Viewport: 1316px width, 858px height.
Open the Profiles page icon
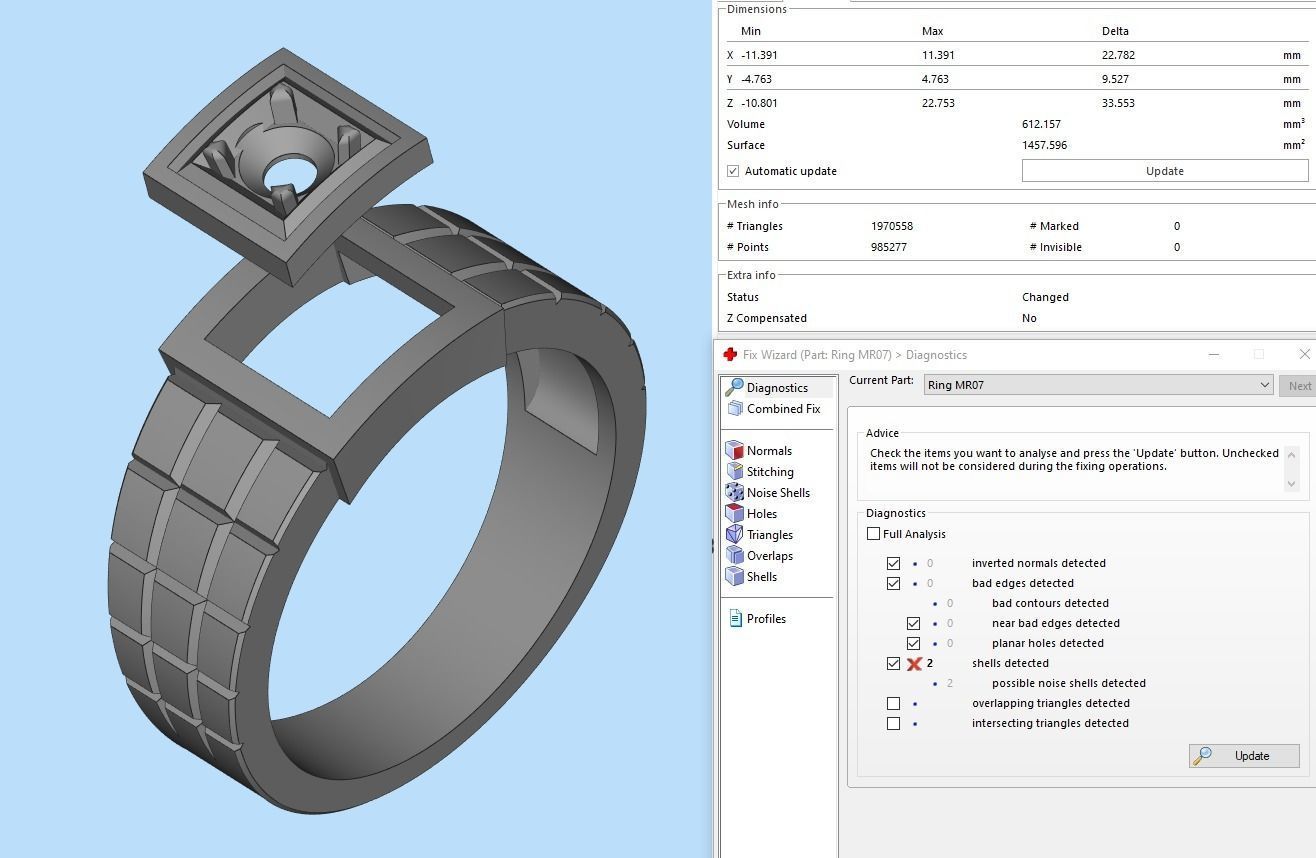coord(735,618)
